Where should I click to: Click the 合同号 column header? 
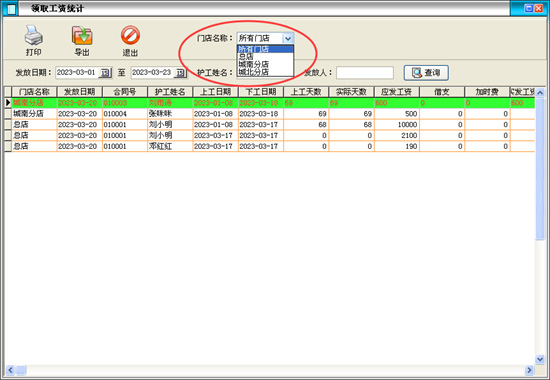tap(125, 92)
